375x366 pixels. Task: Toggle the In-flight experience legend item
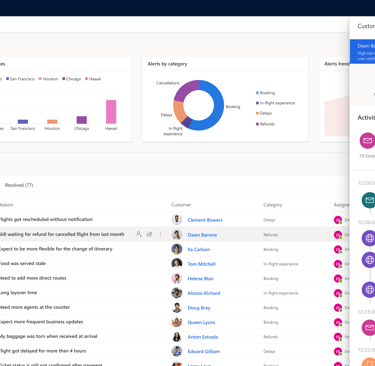[x=275, y=103]
